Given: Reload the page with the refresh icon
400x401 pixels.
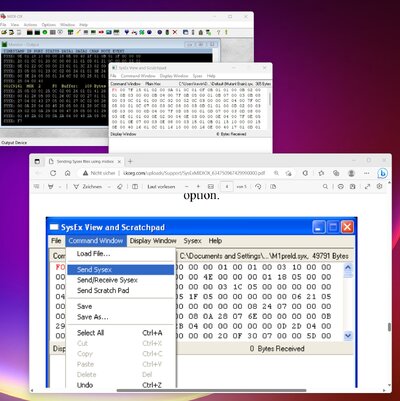Looking at the screenshot, I should [53, 173].
